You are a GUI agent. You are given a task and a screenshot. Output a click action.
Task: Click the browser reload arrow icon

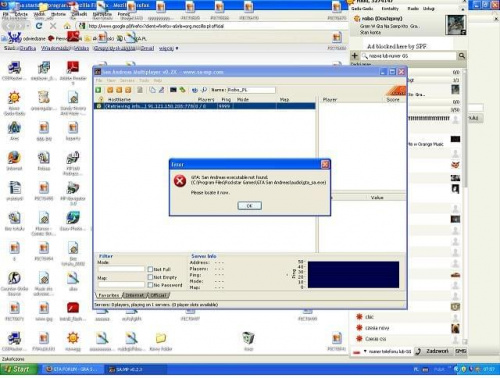click(x=39, y=26)
